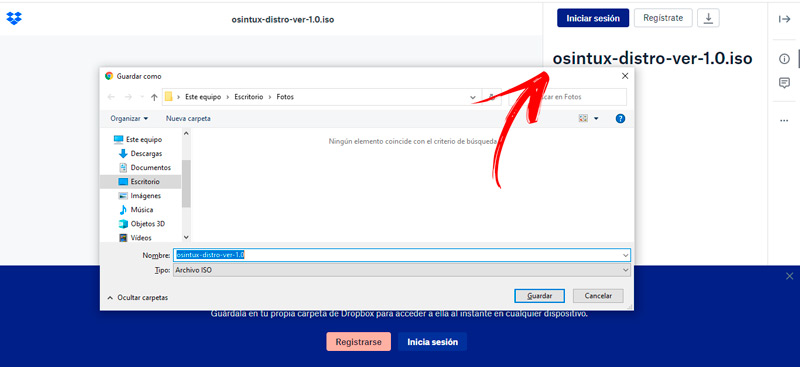The width and height of the screenshot is (800, 367).
Task: Click Inicia sesión button in the banner
Action: coord(433,342)
